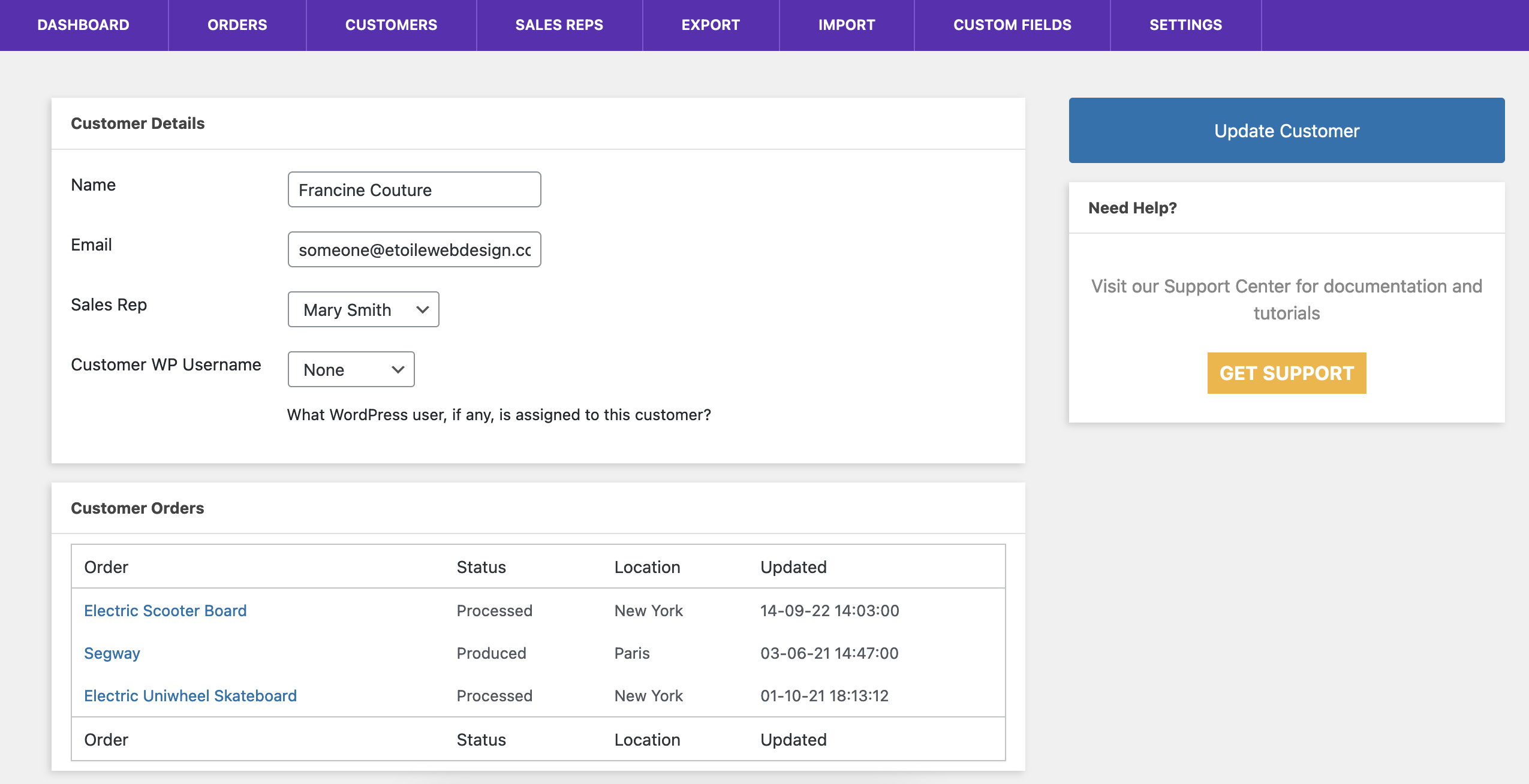Screen dimensions: 1529x784
Task: Open the Sales Reps tab
Action: (559, 25)
